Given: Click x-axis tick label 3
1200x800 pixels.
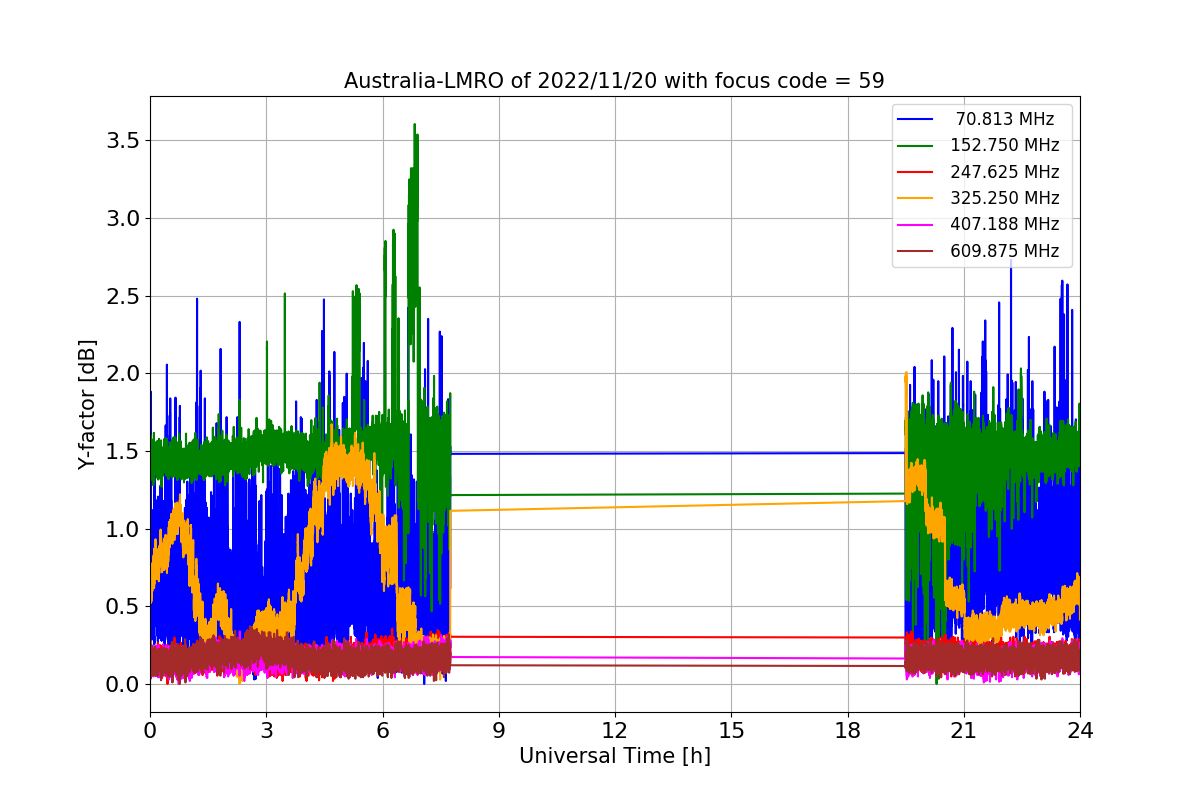Looking at the screenshot, I should coord(266,730).
